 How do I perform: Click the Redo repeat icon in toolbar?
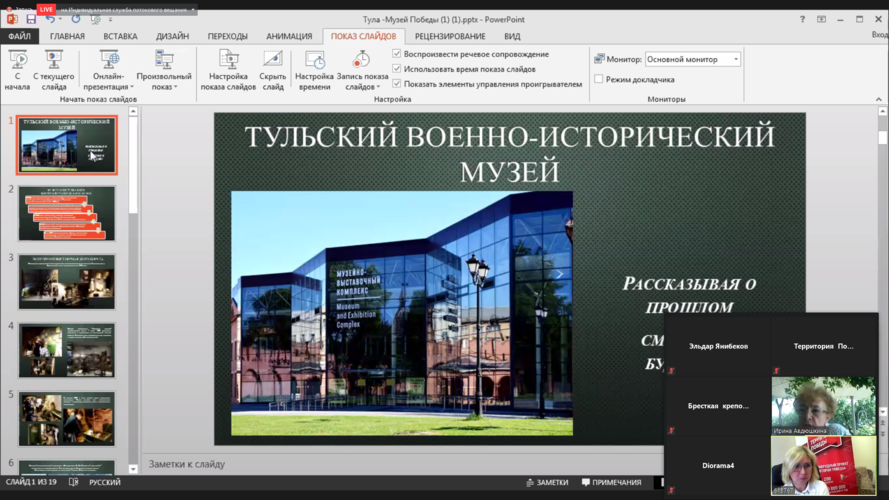pos(76,19)
